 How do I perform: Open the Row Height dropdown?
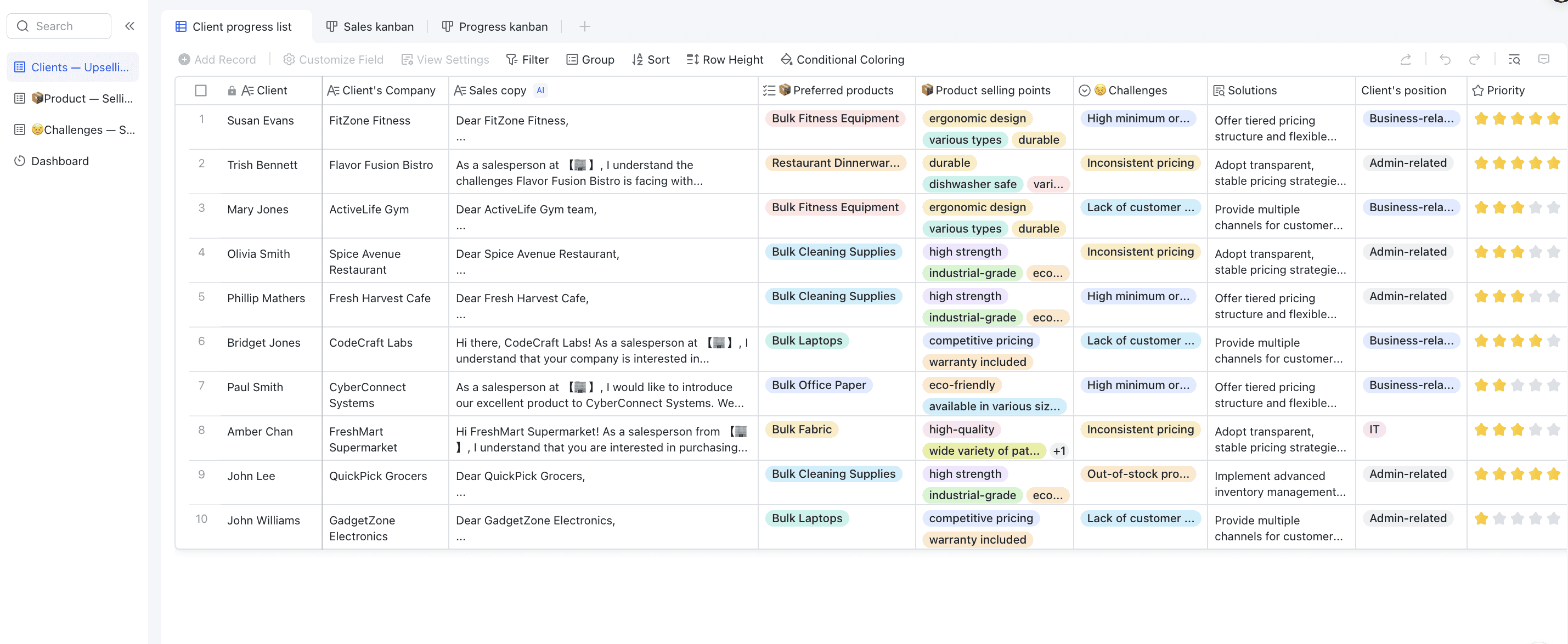coord(724,60)
